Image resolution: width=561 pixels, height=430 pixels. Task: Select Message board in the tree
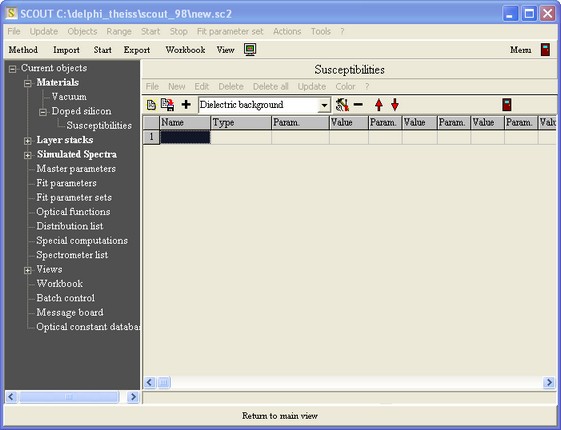70,312
